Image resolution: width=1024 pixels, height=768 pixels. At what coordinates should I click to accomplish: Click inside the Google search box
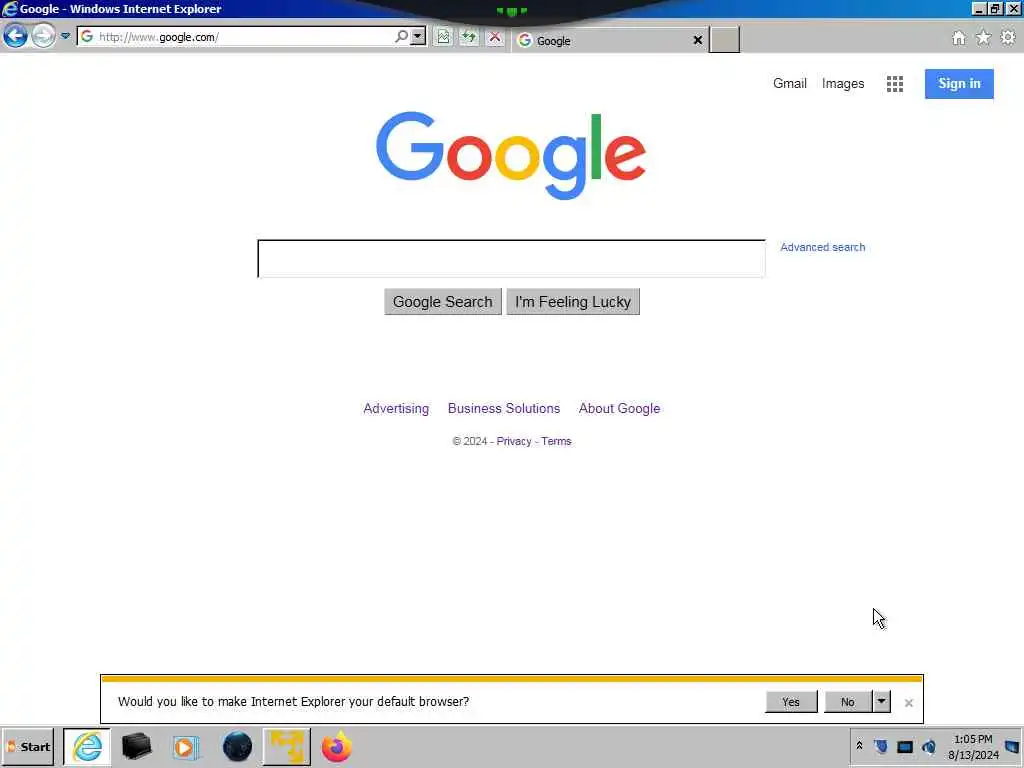click(511, 259)
